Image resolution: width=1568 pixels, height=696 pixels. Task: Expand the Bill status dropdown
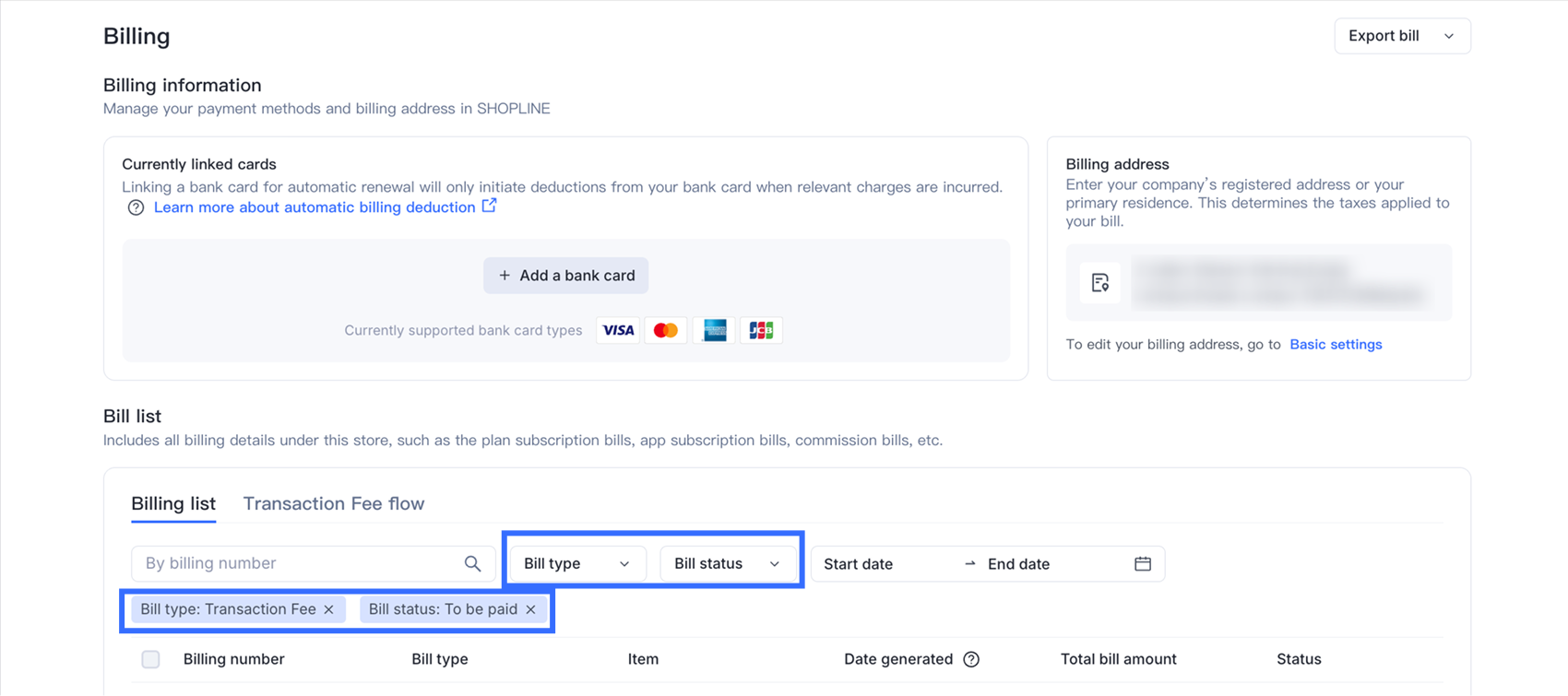[727, 563]
